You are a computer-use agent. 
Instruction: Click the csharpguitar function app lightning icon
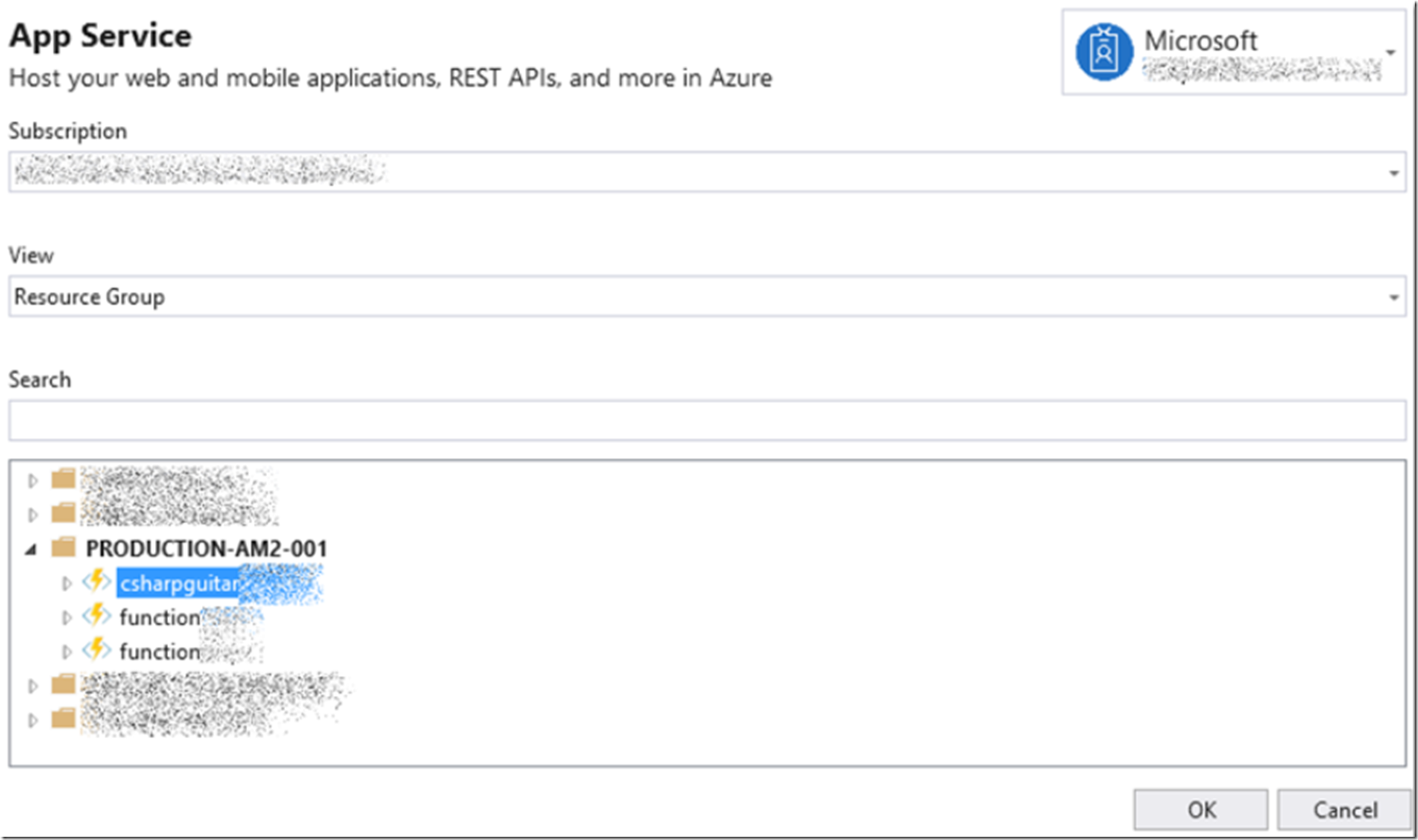point(96,581)
